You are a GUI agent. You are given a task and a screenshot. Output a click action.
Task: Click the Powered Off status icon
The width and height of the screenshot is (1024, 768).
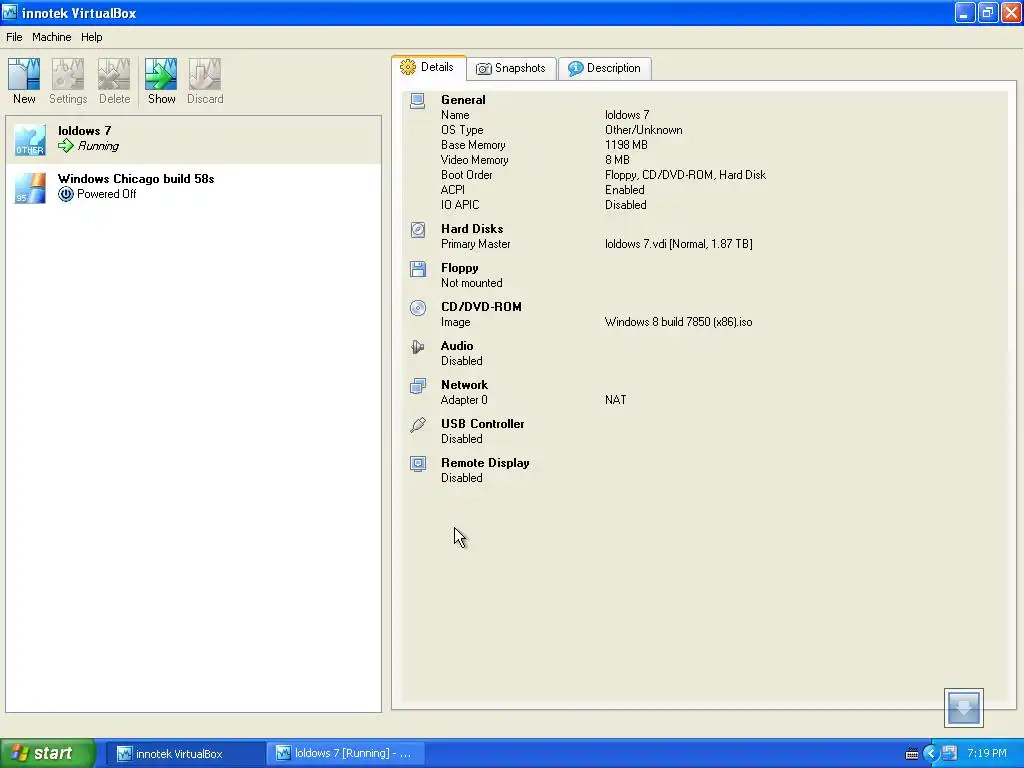(66, 194)
